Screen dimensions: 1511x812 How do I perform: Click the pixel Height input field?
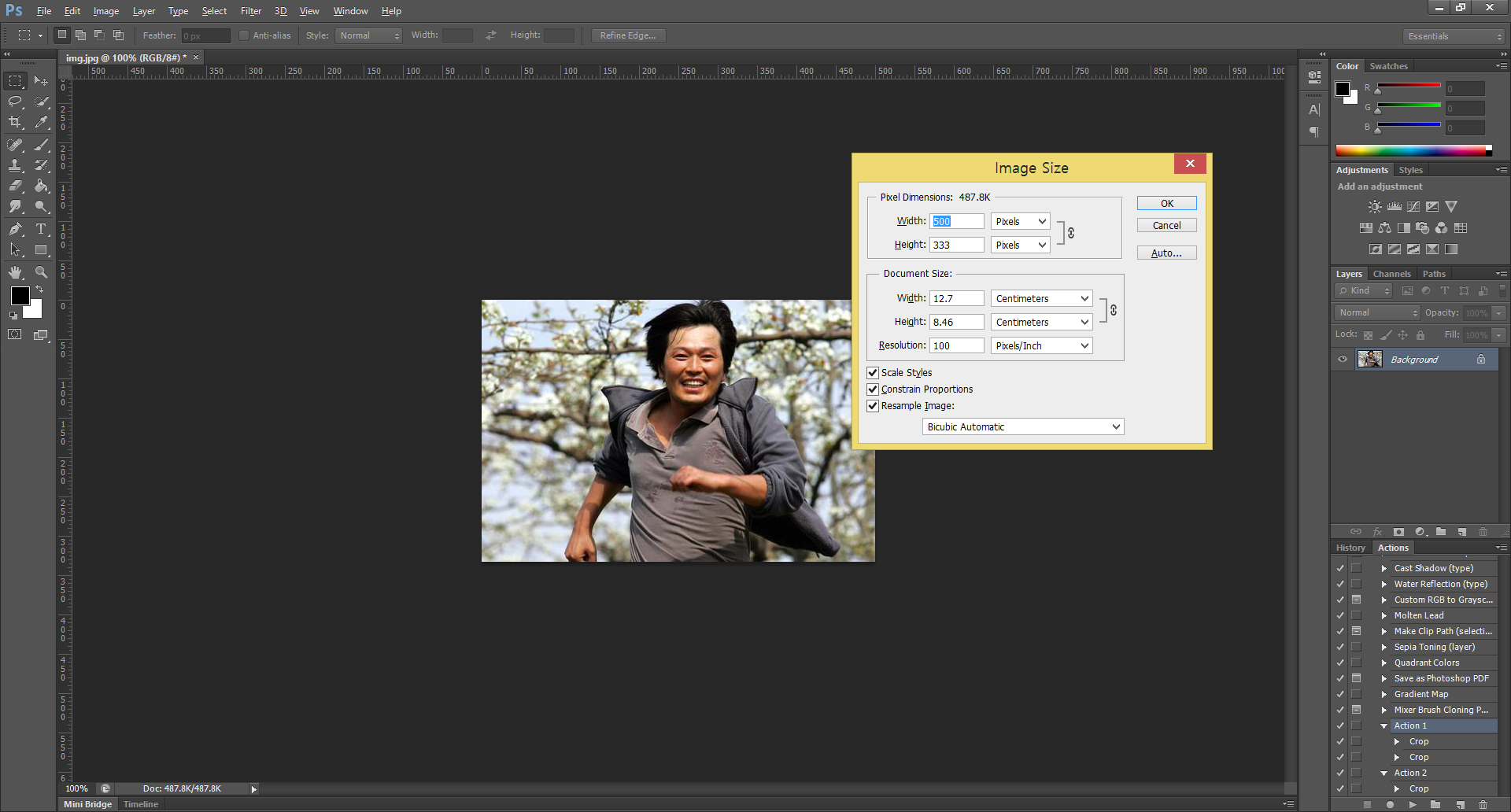coord(956,245)
